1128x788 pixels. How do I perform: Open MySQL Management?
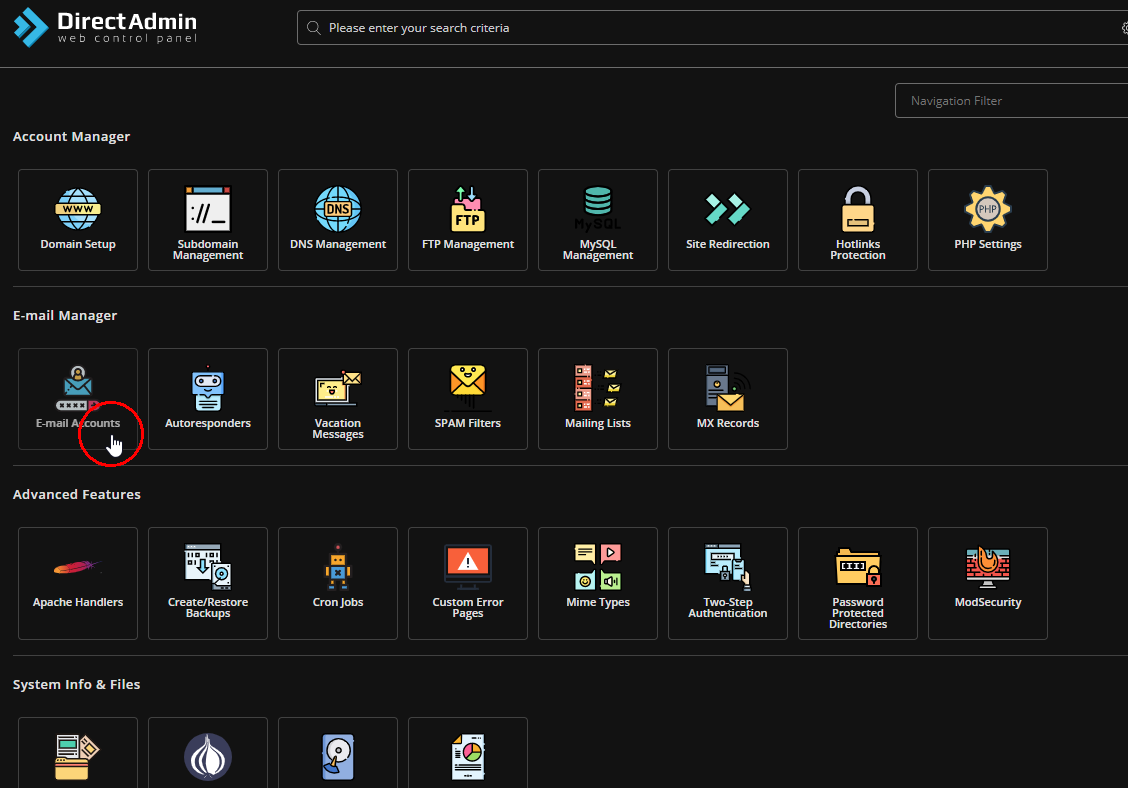[x=598, y=220]
